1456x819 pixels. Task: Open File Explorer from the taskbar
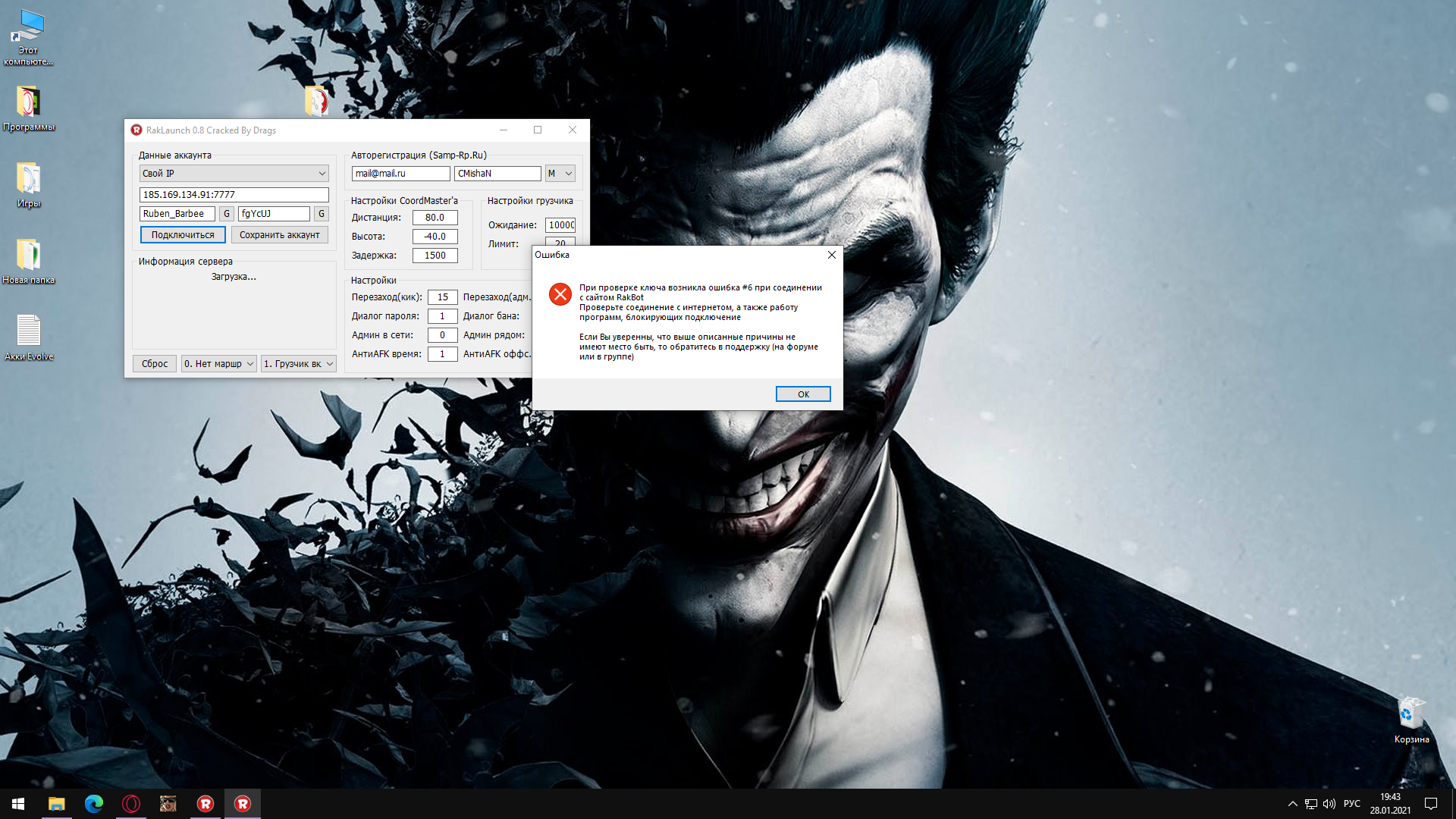pos(57,804)
